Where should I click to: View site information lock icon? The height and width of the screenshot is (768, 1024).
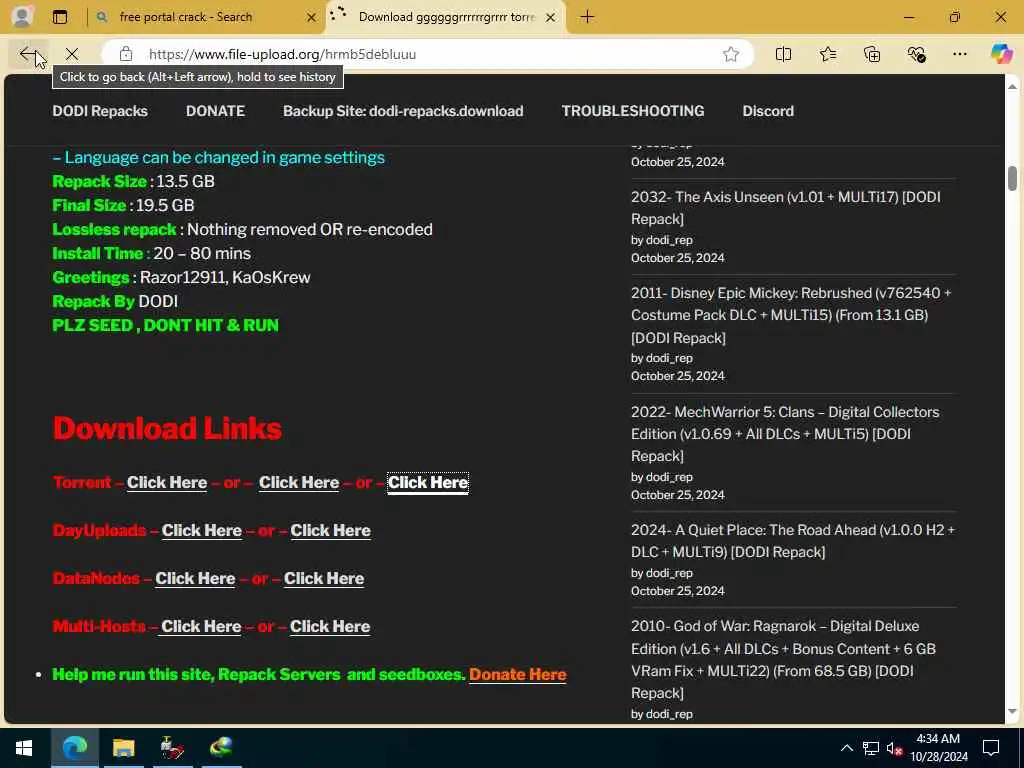coord(126,54)
